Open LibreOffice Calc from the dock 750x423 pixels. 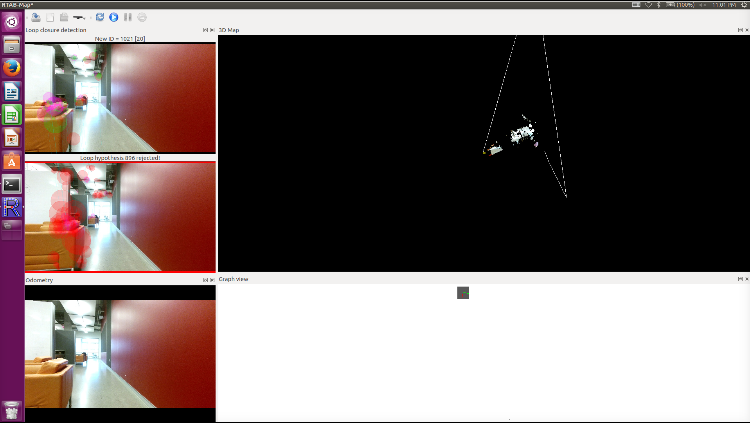(12, 114)
